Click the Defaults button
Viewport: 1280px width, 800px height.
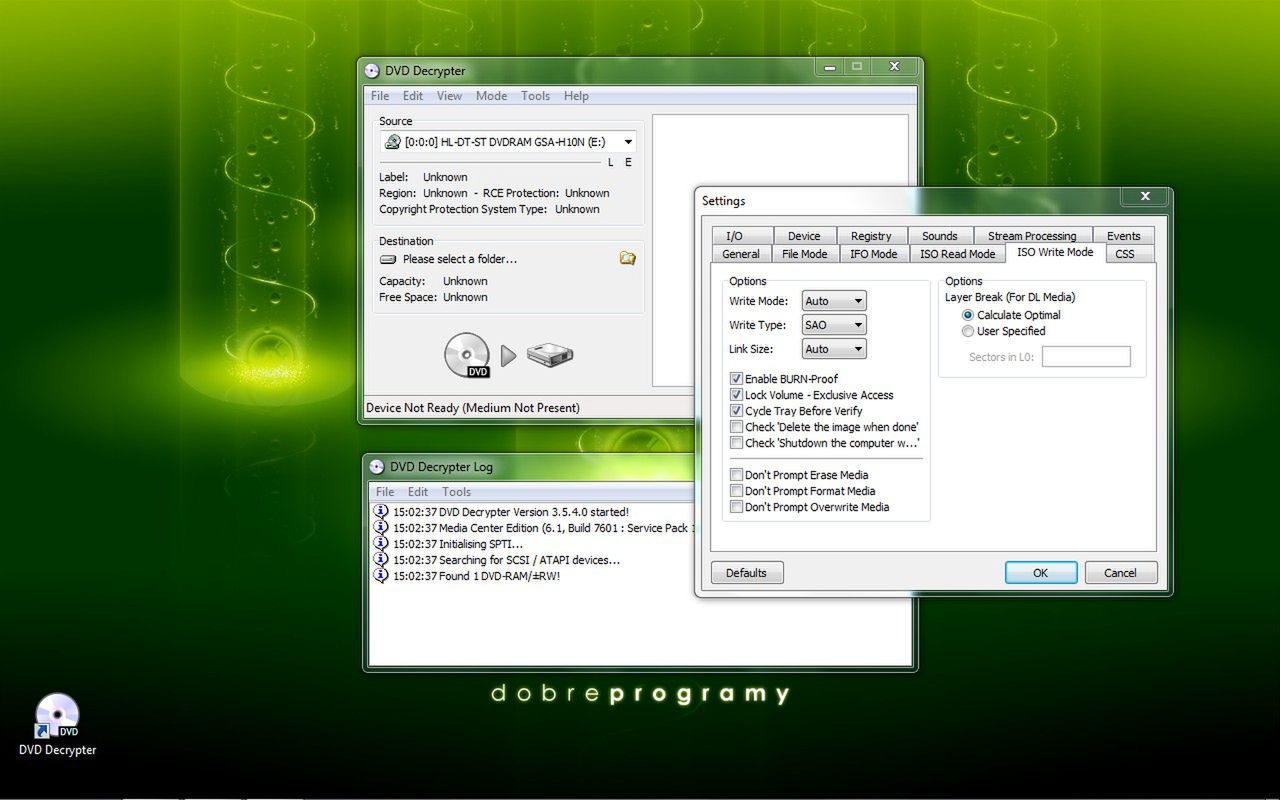[x=747, y=573]
